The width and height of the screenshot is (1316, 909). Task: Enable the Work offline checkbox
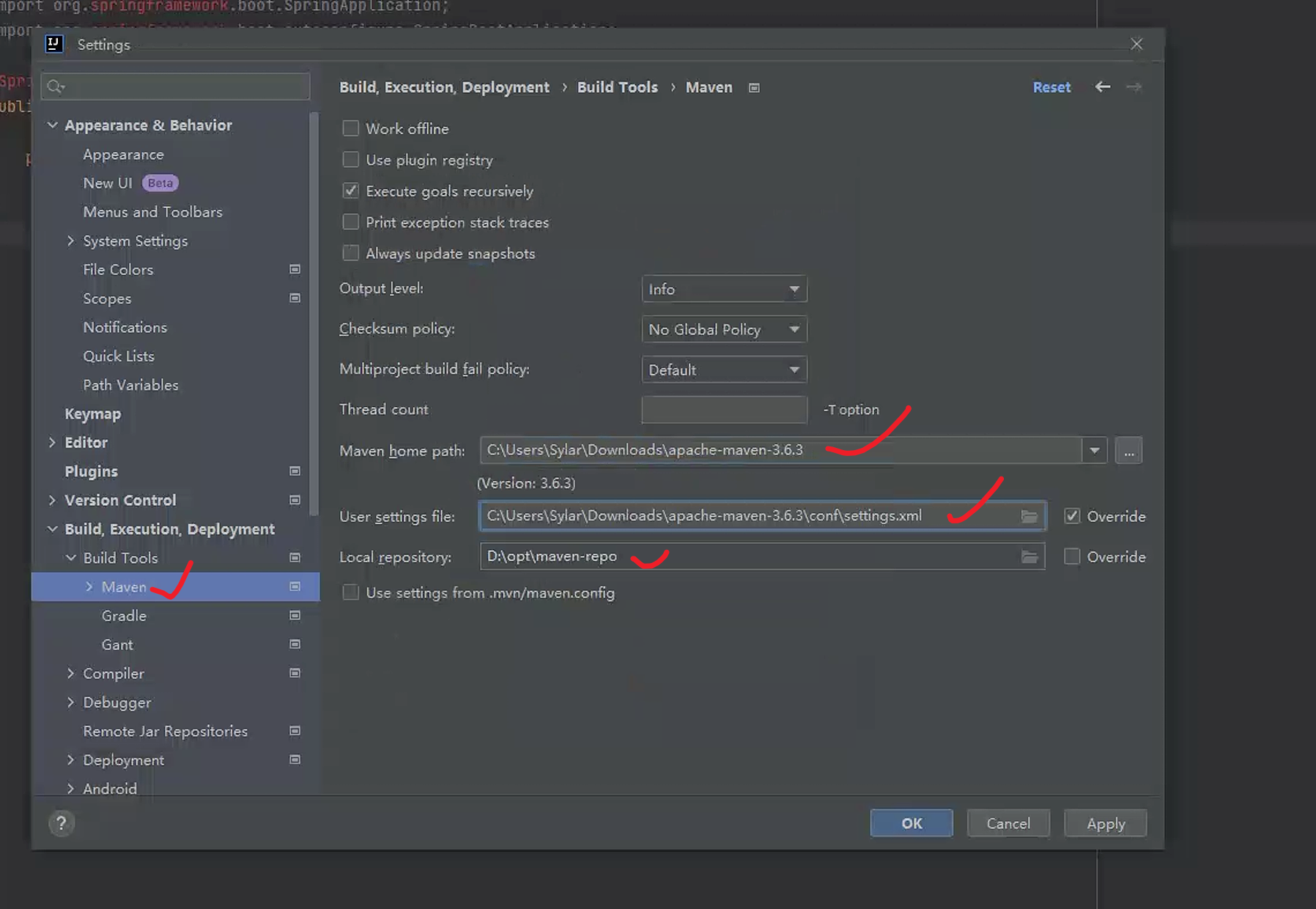(x=351, y=129)
